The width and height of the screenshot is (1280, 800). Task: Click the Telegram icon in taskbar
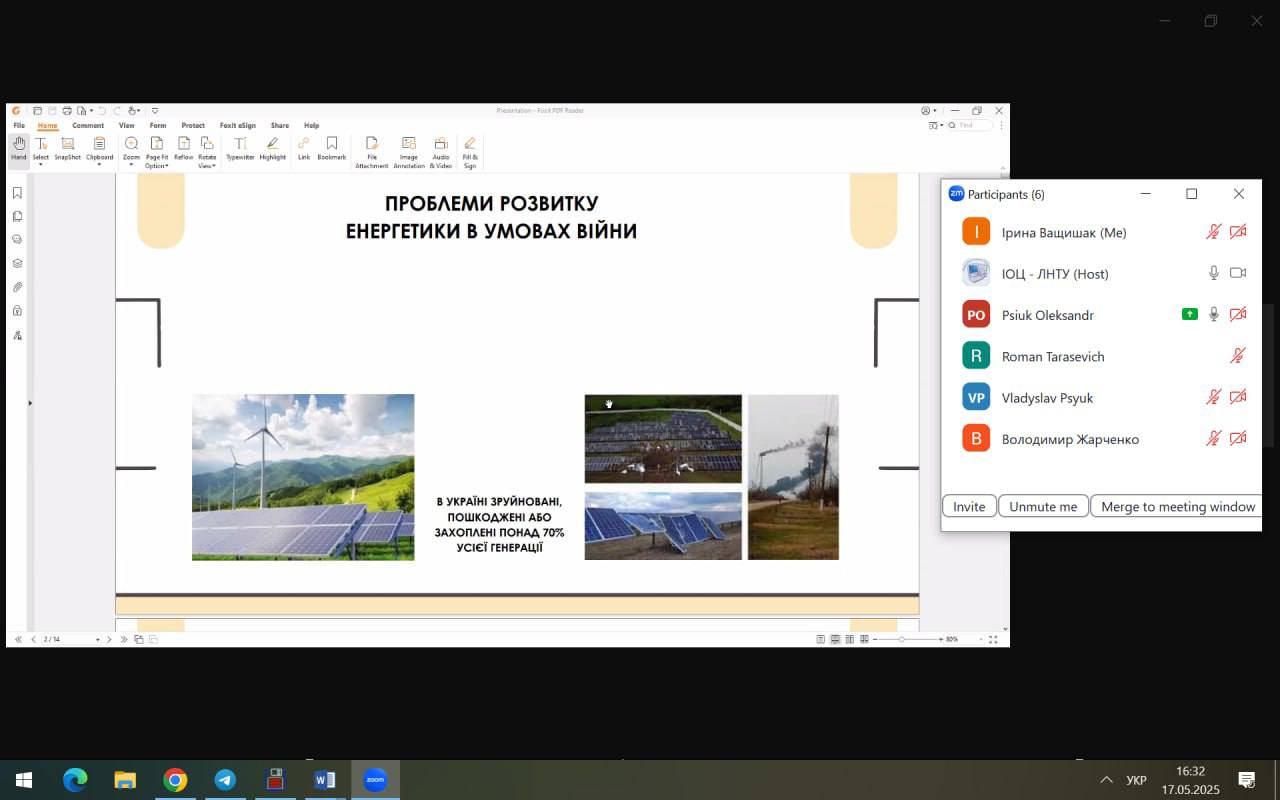pyautogui.click(x=225, y=780)
